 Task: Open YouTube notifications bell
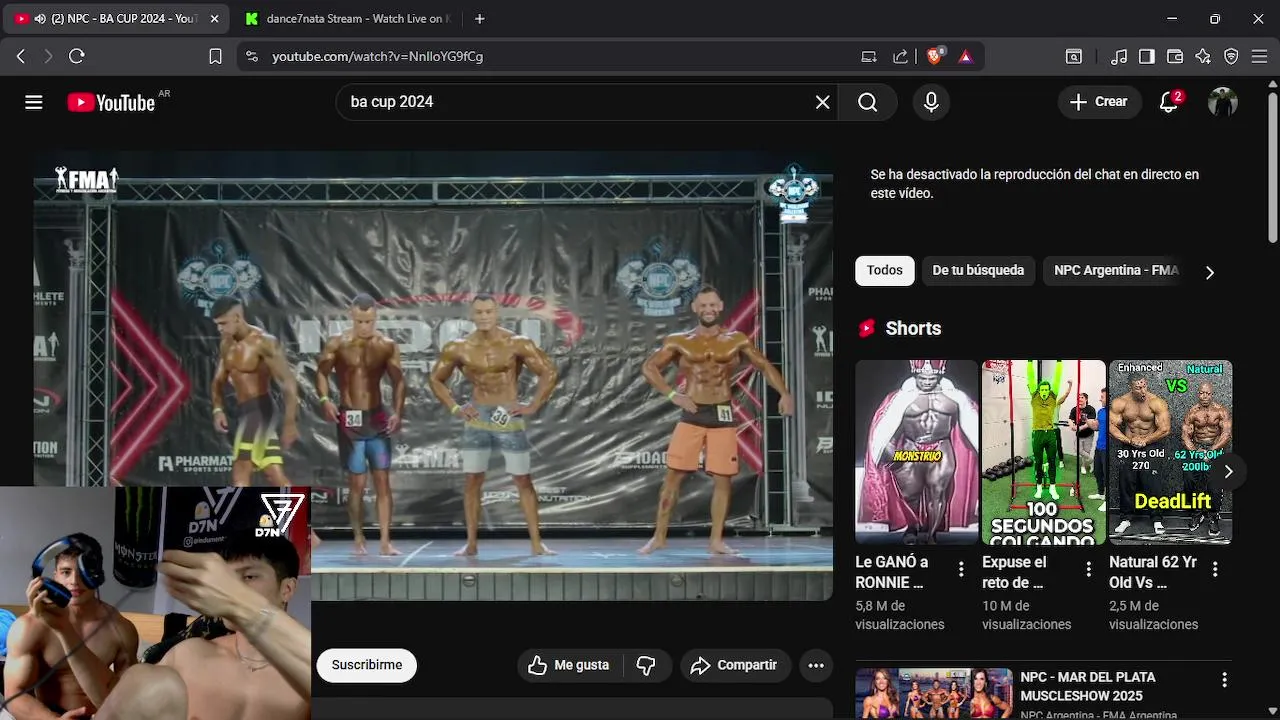click(1169, 102)
